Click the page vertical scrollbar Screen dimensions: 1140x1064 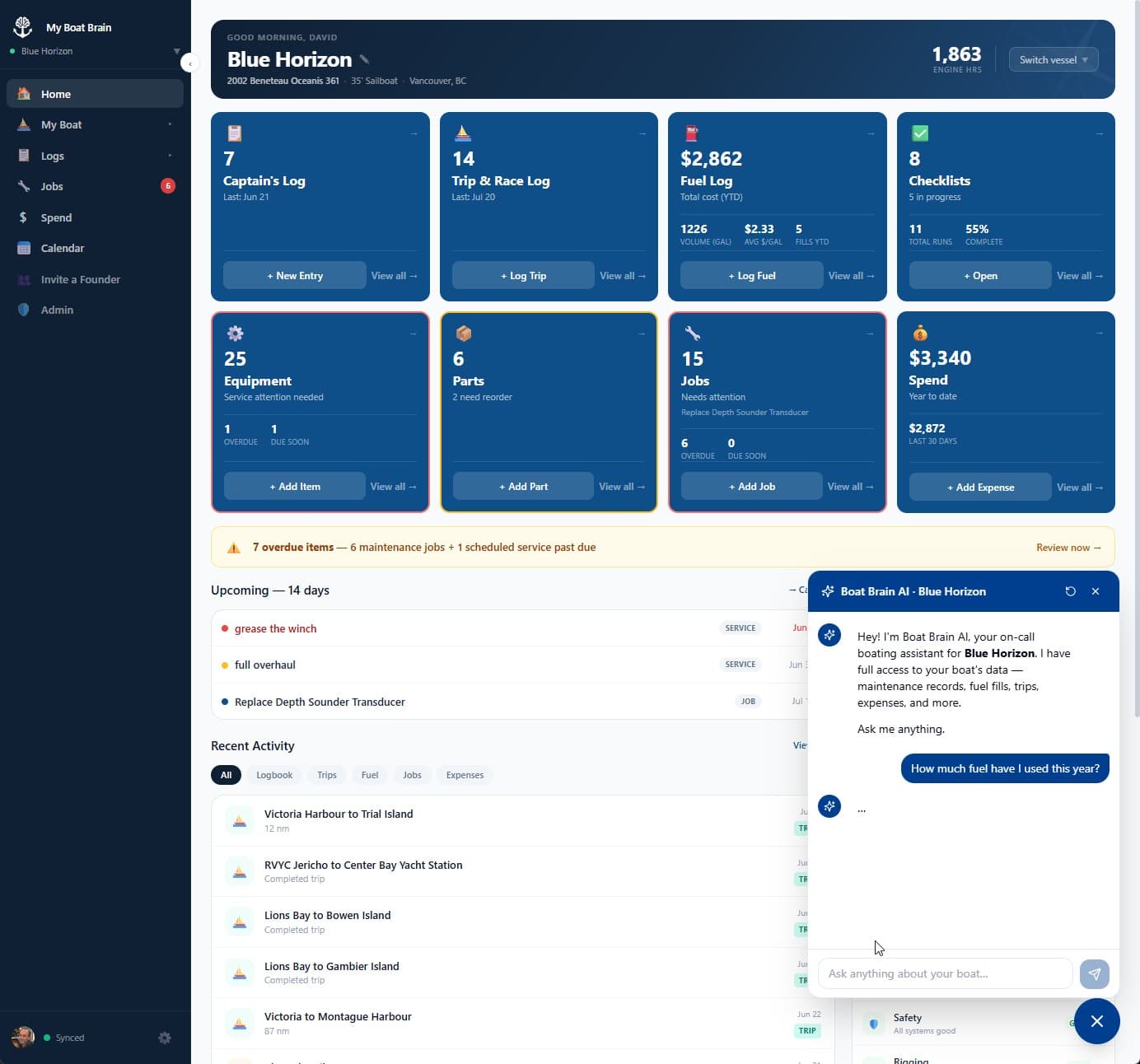point(1137,358)
